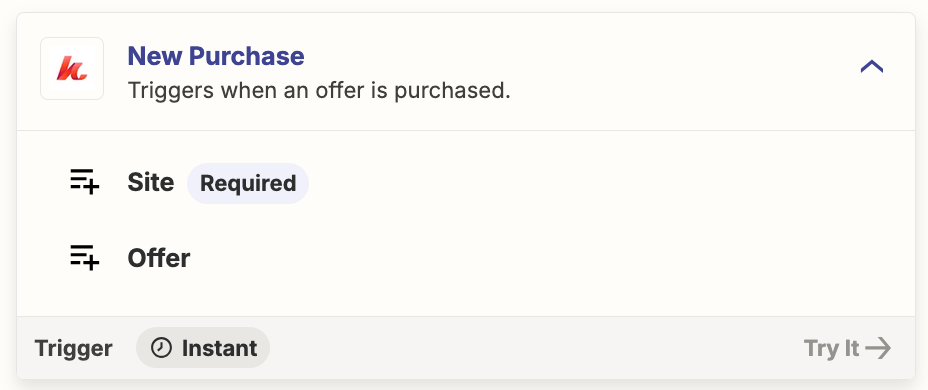Collapse the New Purchase trigger card
The height and width of the screenshot is (390, 928).
point(871,67)
